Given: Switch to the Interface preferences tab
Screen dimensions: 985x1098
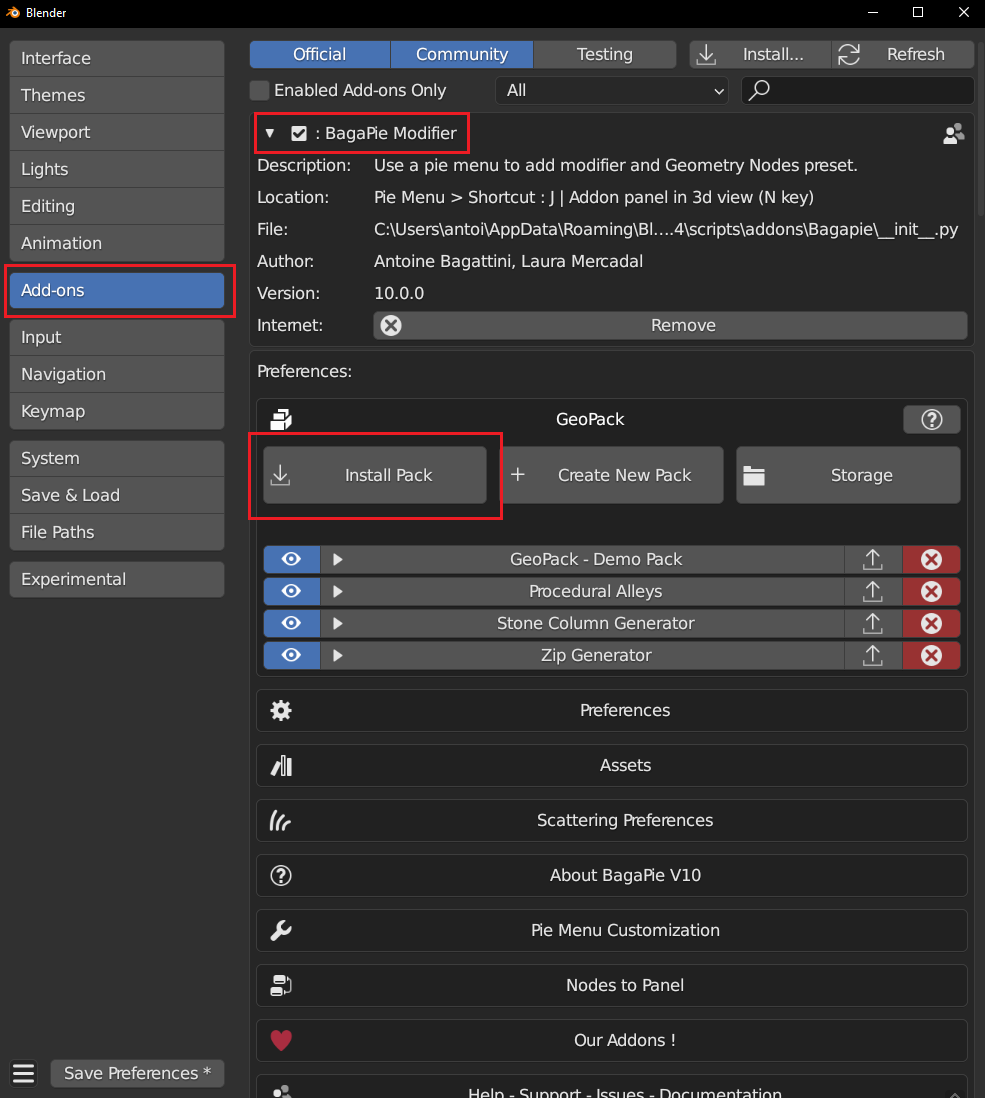Looking at the screenshot, I should pos(117,58).
